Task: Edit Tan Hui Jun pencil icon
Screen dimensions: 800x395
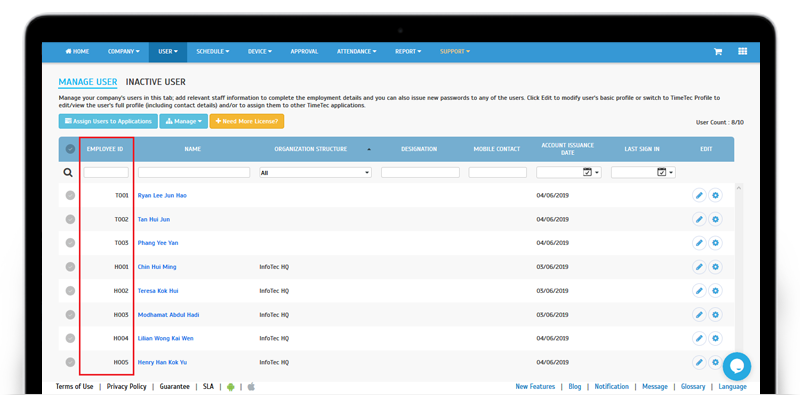Action: click(699, 219)
